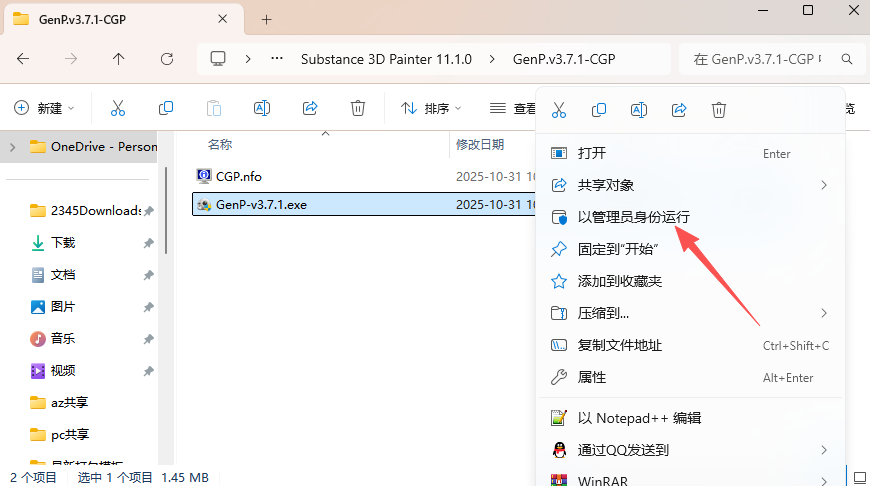Click the details view icon in the status bar

click(860, 477)
